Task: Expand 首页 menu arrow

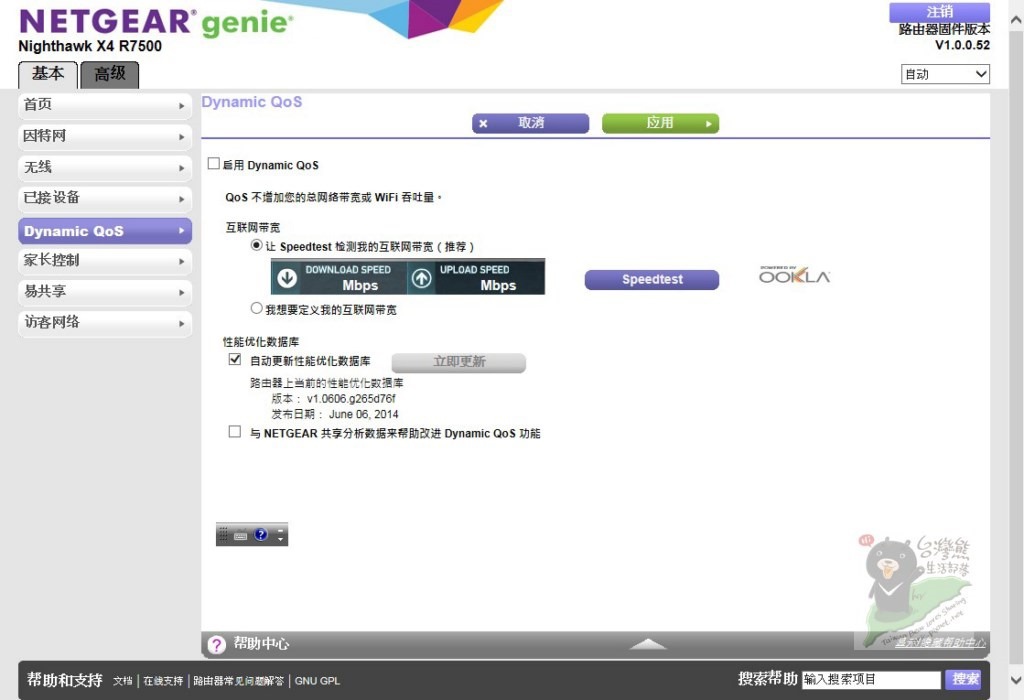Action: 182,106
